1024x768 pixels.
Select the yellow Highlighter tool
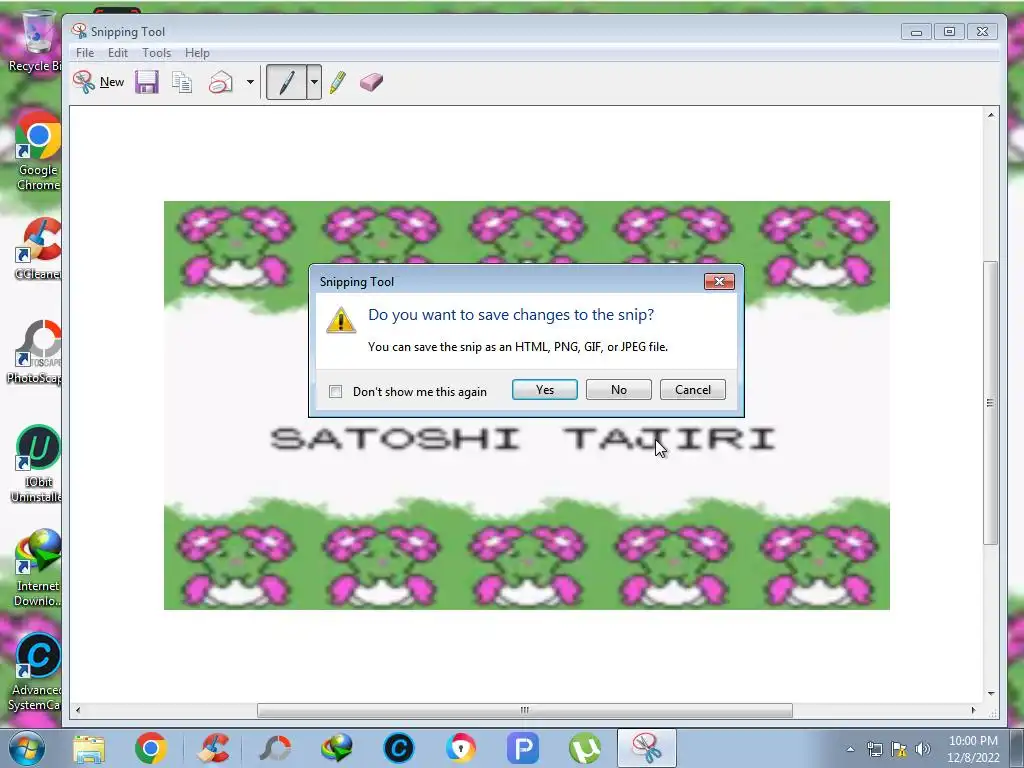pyautogui.click(x=338, y=82)
